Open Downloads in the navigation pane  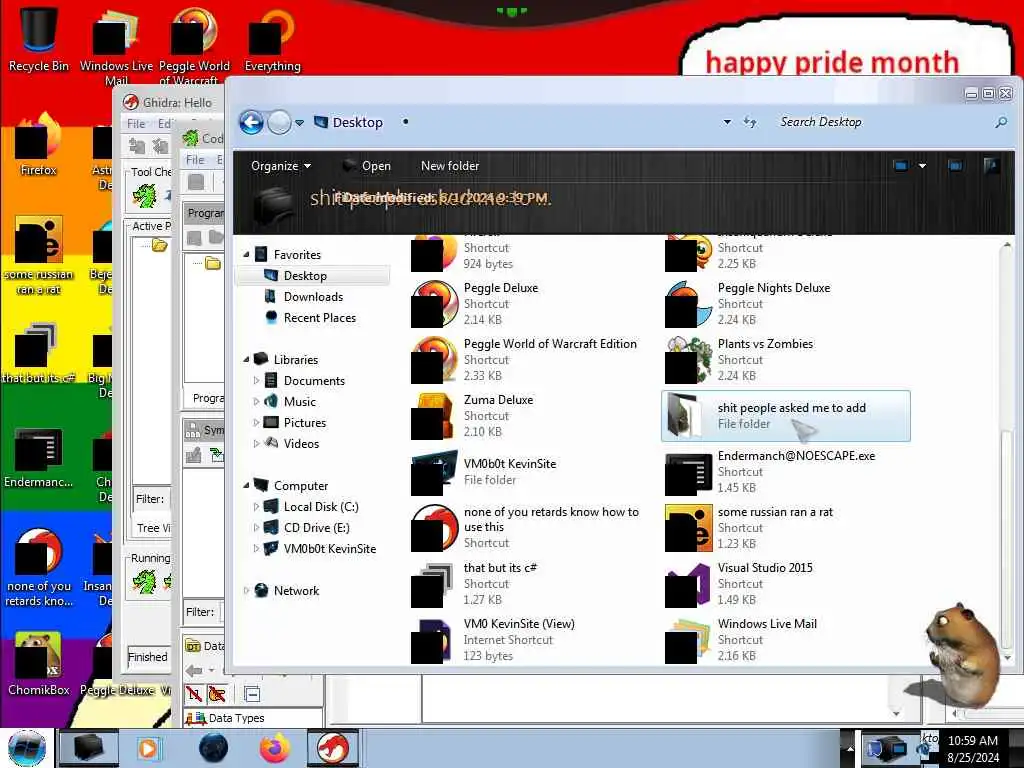click(313, 296)
